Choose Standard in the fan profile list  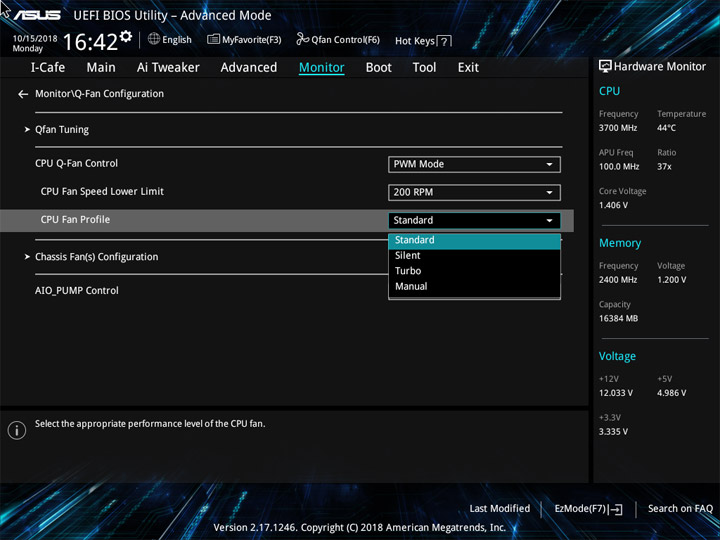[x=474, y=241]
